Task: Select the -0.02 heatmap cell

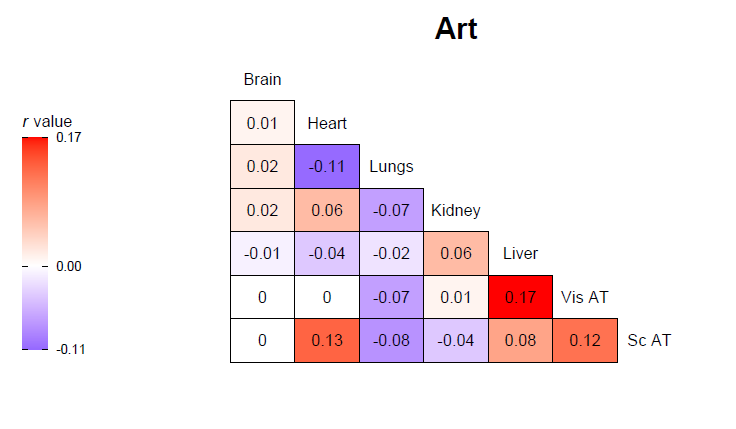Action: pyautogui.click(x=391, y=254)
